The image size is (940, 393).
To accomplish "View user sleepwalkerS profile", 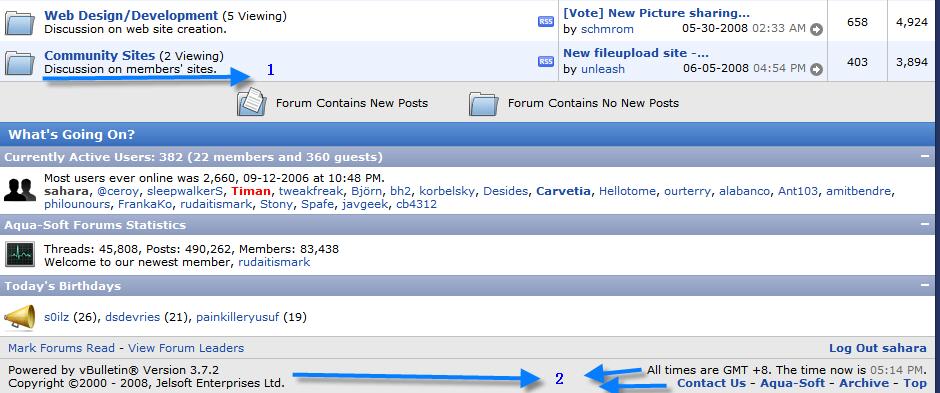I will (x=186, y=191).
